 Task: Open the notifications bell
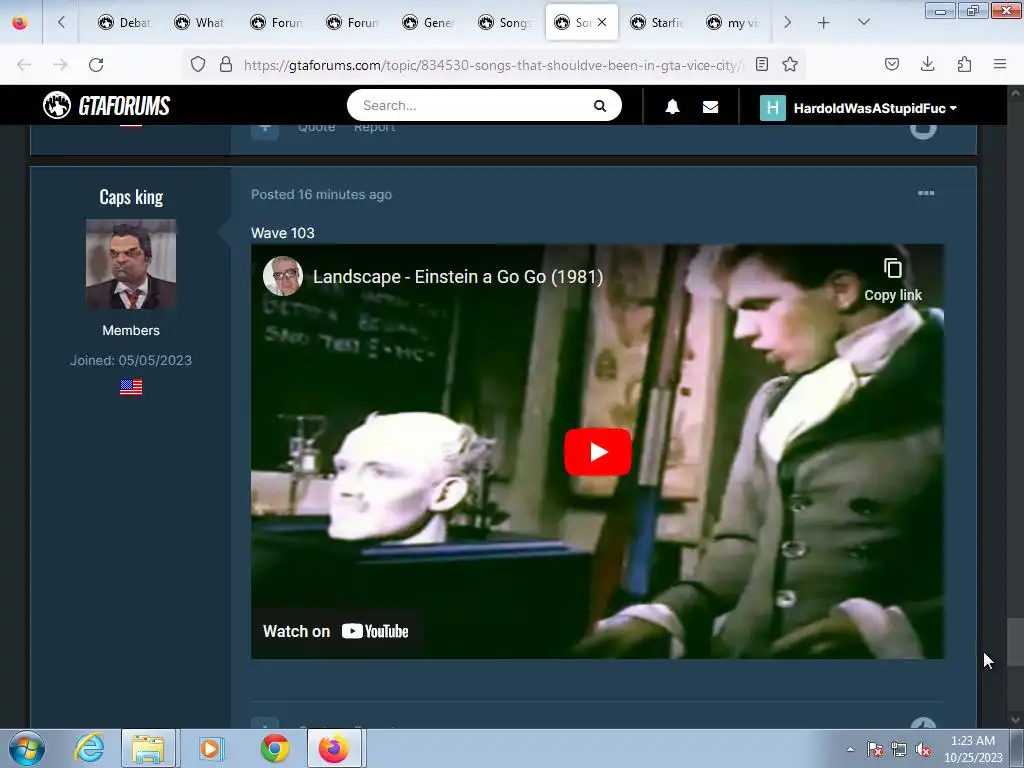pos(672,107)
